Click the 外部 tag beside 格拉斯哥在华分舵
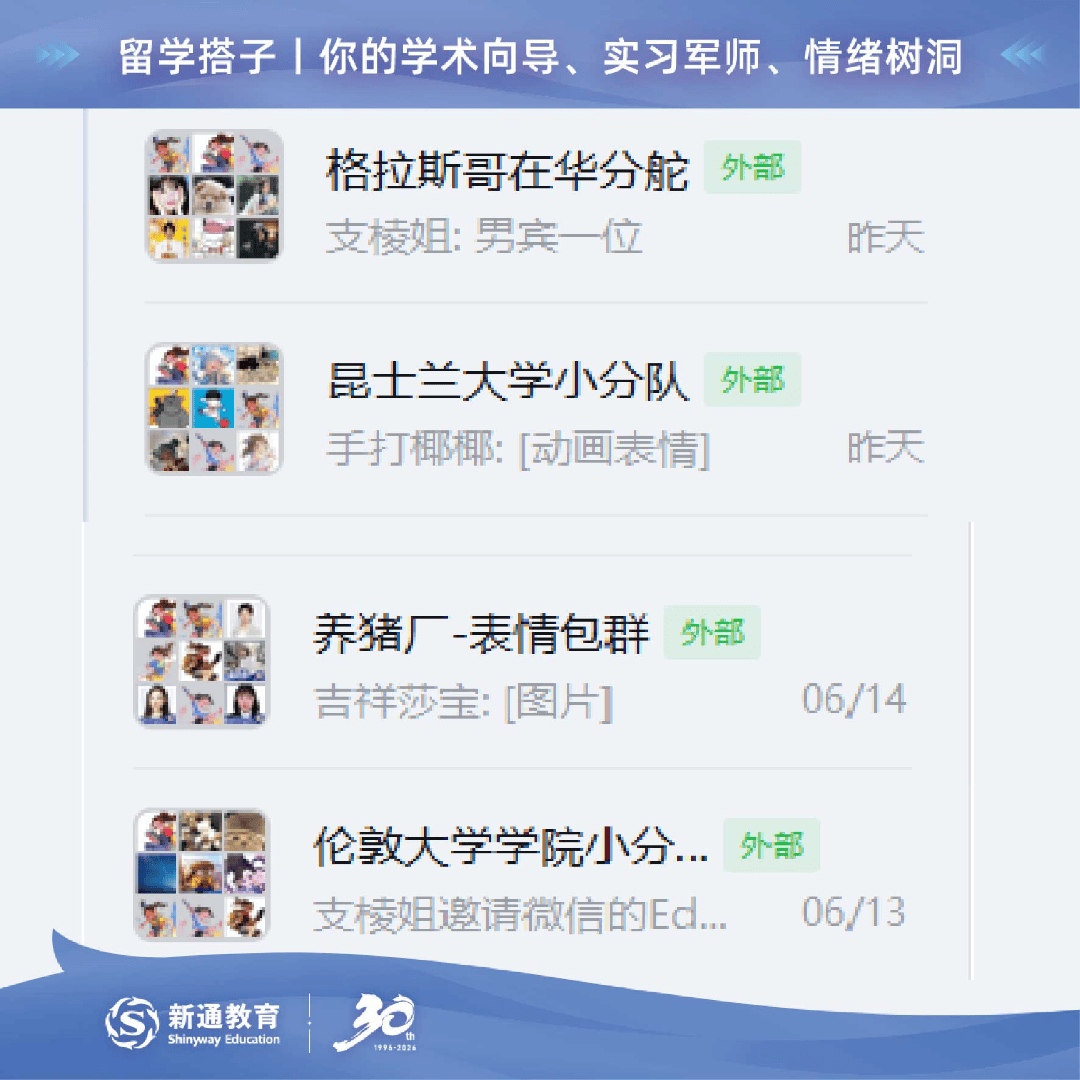This screenshot has width=1080, height=1080. [x=752, y=167]
